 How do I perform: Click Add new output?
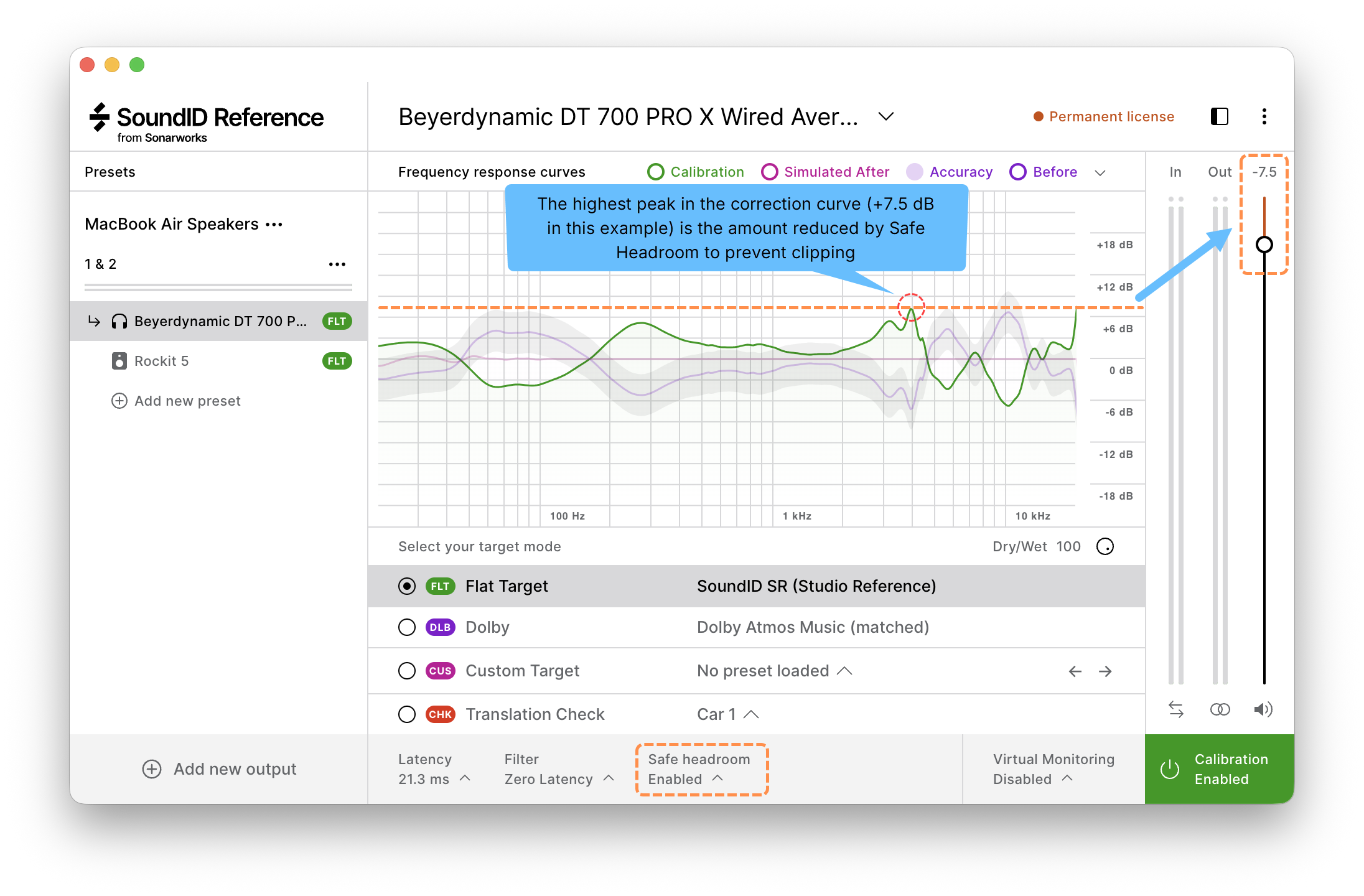coord(219,769)
